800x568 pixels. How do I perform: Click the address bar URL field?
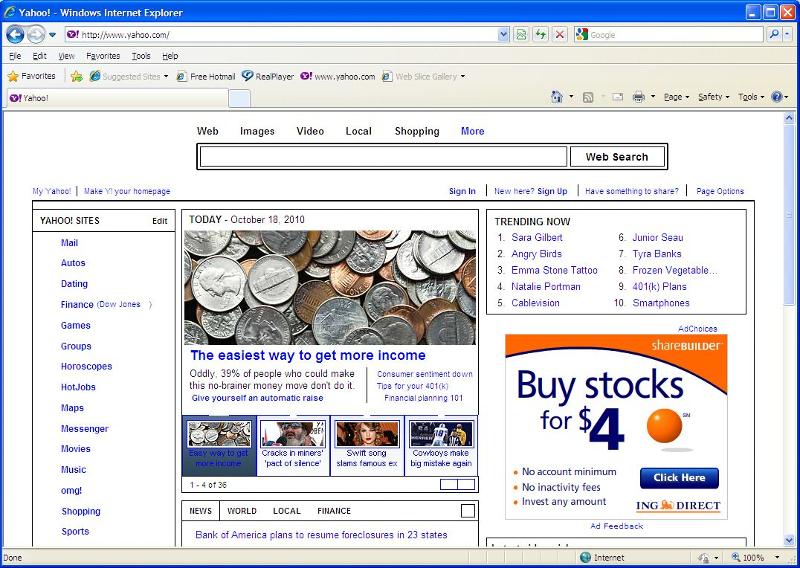(281, 35)
